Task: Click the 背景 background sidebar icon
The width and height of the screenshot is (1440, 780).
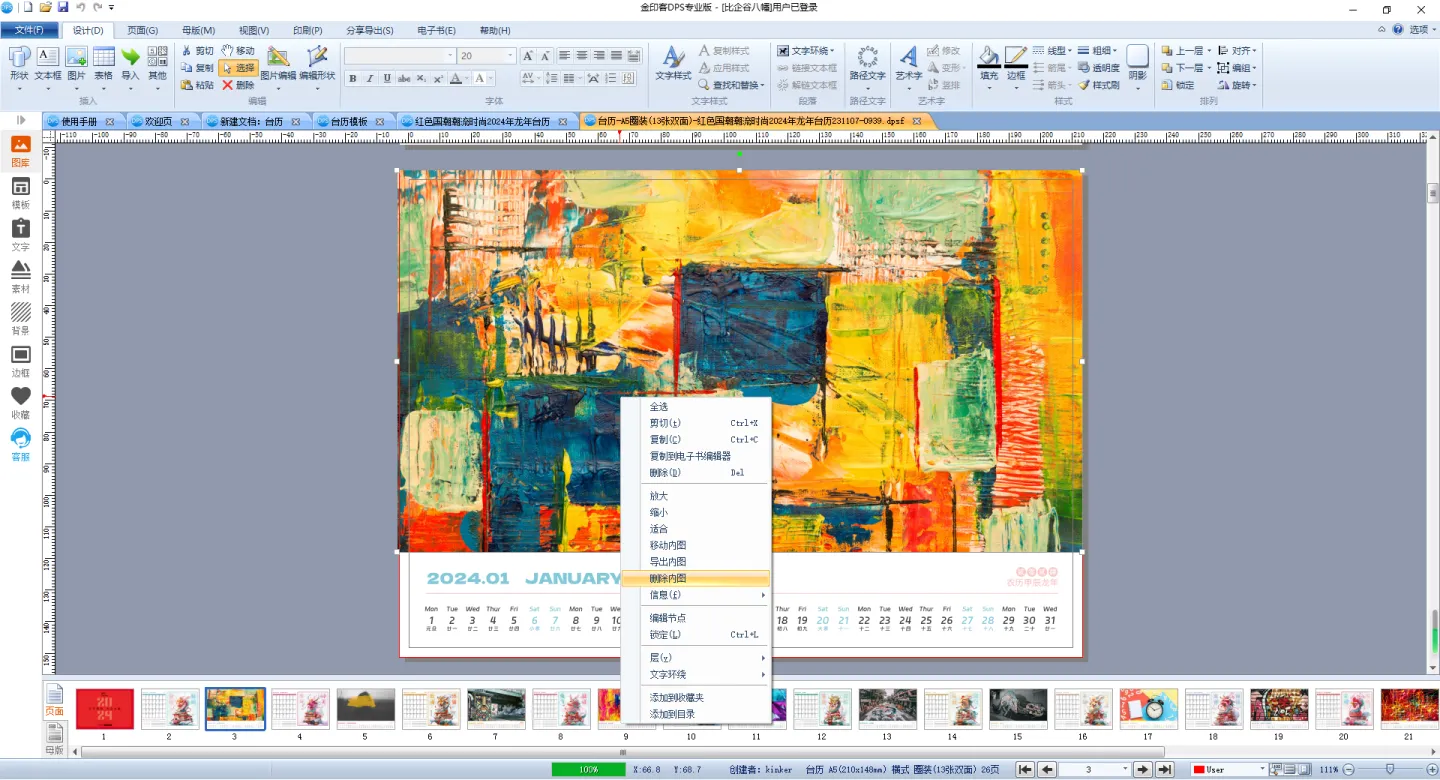Action: pyautogui.click(x=20, y=318)
